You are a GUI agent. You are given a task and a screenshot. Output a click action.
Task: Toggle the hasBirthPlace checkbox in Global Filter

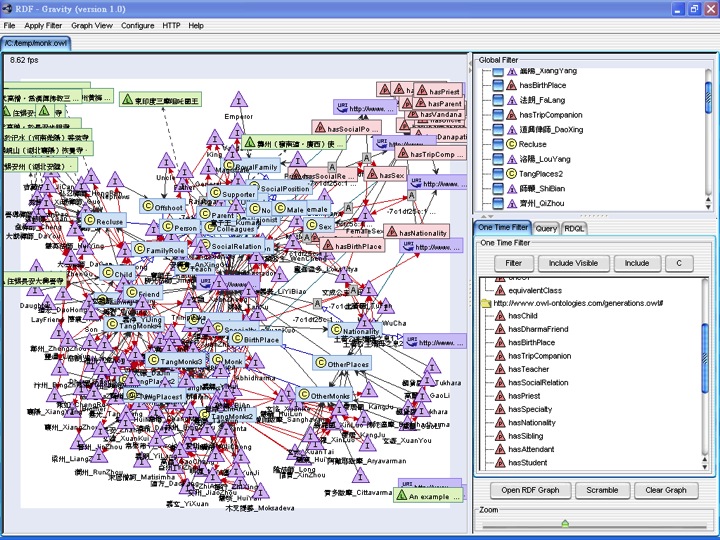pyautogui.click(x=498, y=85)
